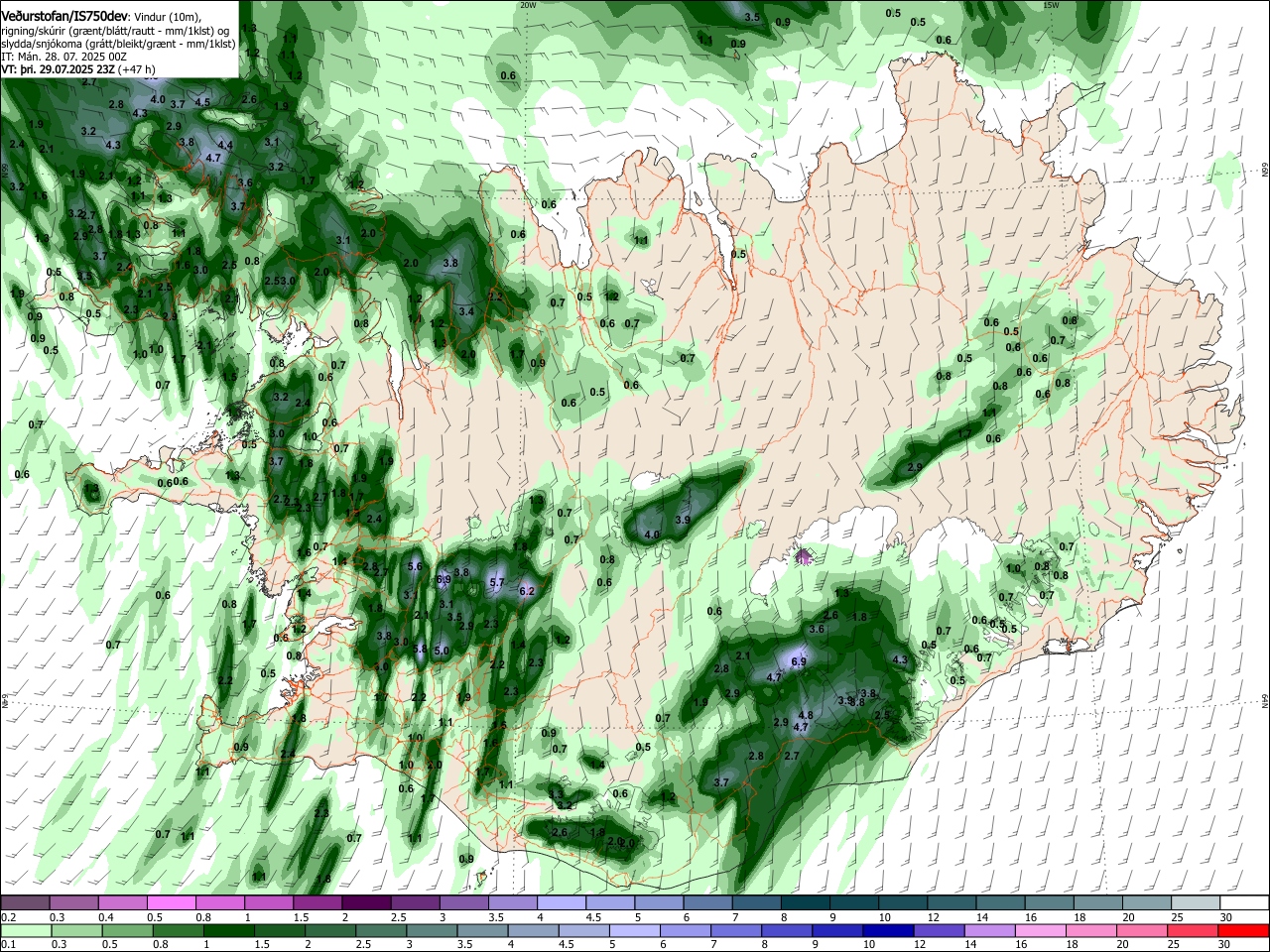Select the white swatch labelled 30 in upper legend
This screenshot has width=1270, height=952.
pos(1245,903)
